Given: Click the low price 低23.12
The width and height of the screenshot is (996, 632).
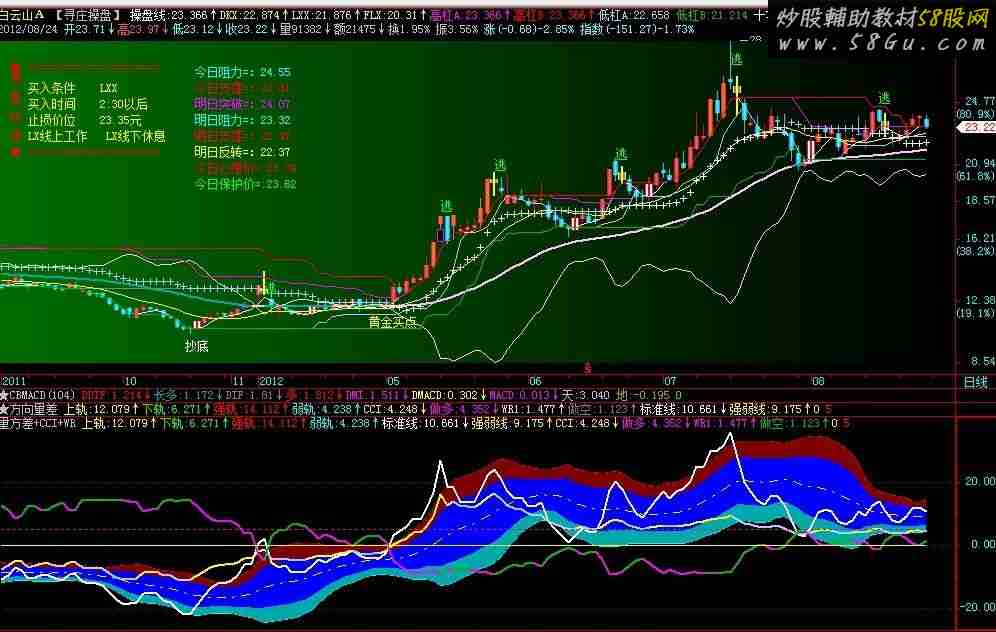Looking at the screenshot, I should 193,29.
